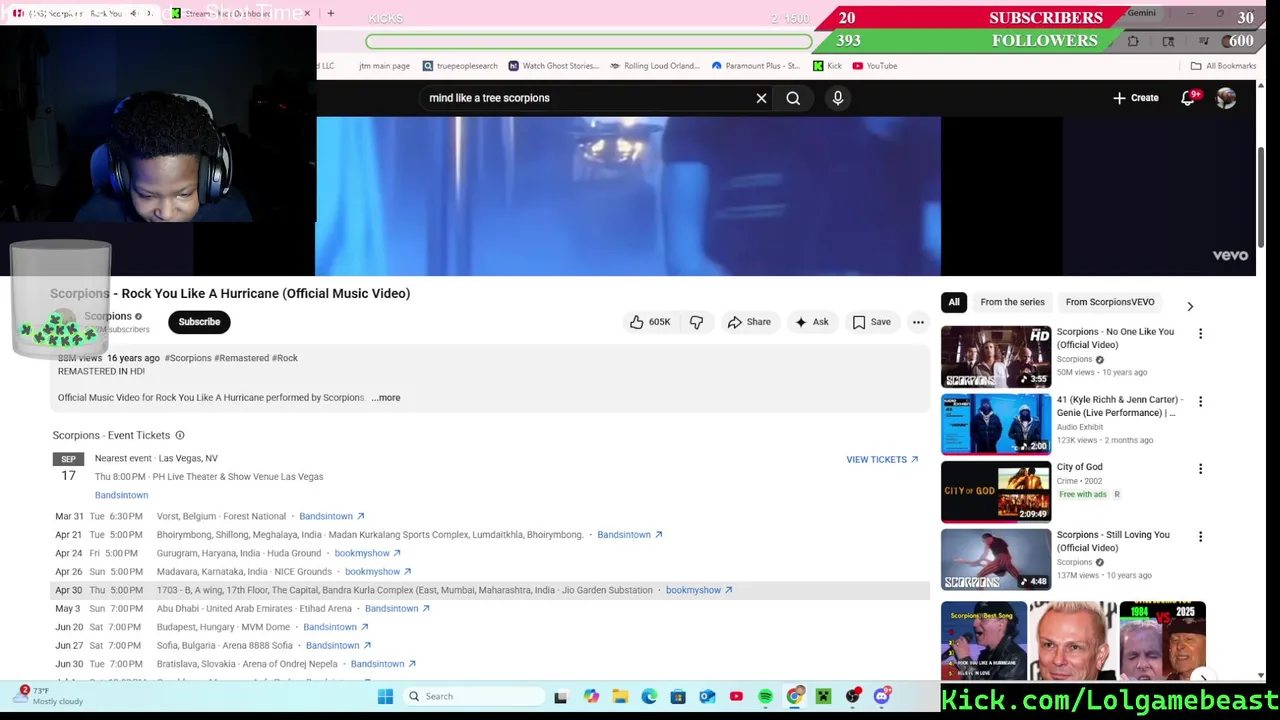
Task: Click the Create button
Action: coord(1135,98)
